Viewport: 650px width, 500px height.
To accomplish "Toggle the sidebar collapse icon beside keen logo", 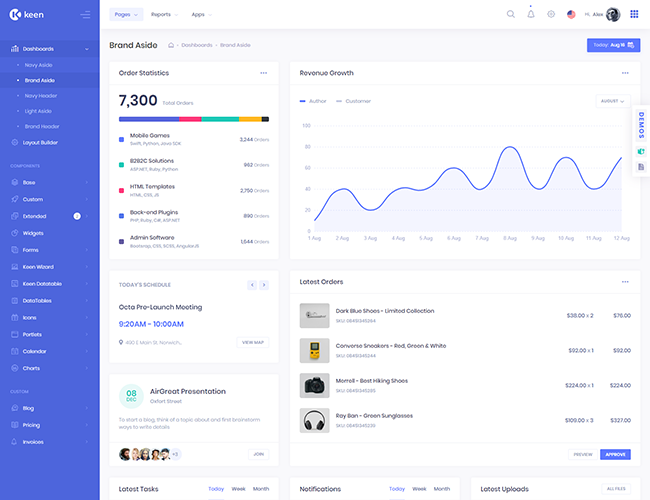I will (x=85, y=14).
